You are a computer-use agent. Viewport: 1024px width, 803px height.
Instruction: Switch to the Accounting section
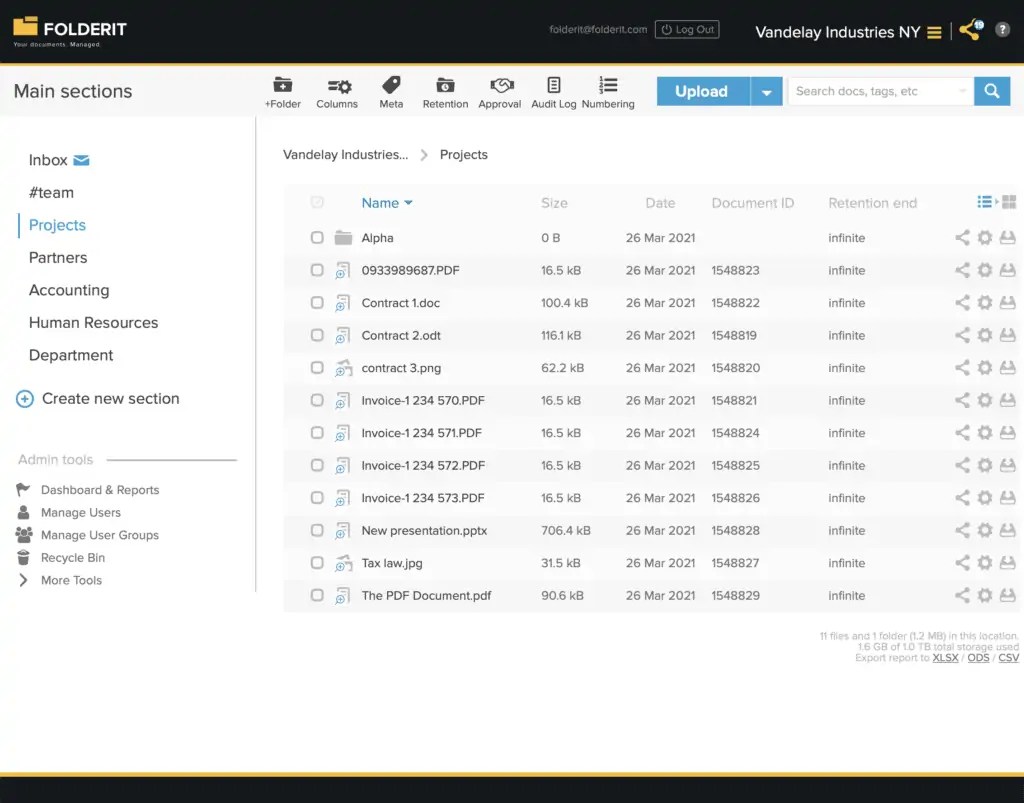[x=68, y=290]
